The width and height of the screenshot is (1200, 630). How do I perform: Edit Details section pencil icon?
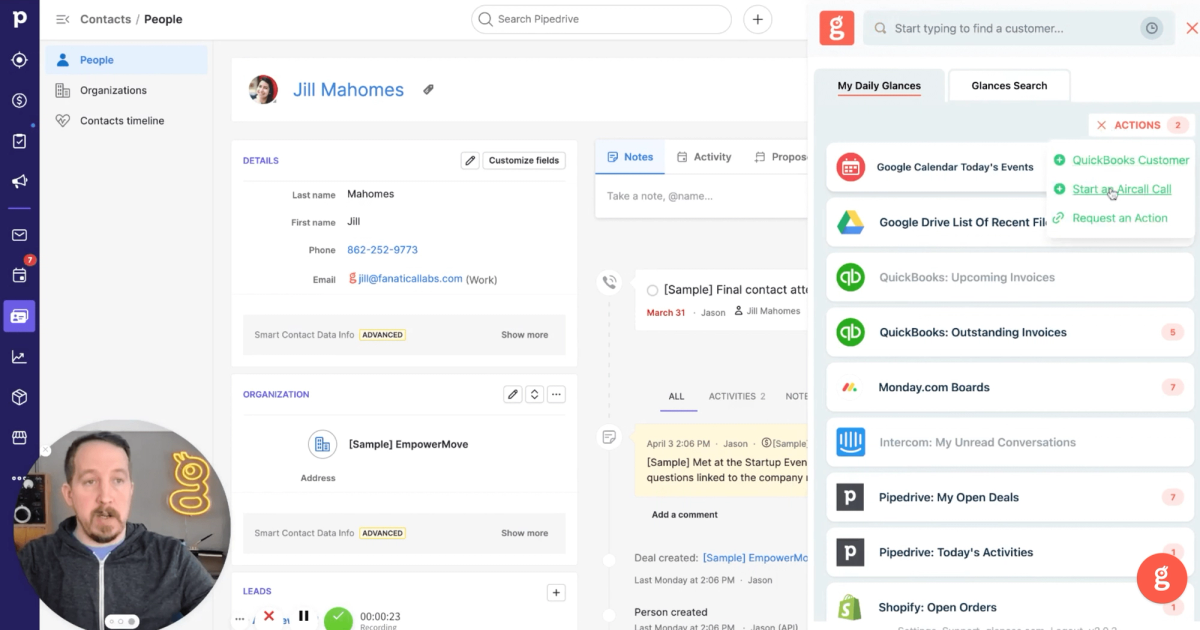(470, 160)
